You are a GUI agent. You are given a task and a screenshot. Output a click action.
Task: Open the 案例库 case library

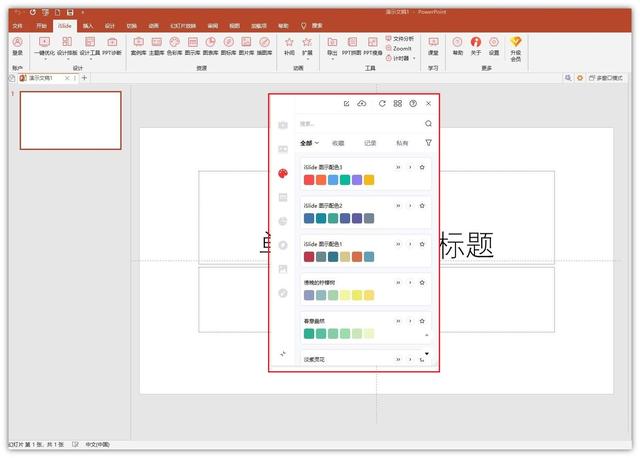point(138,46)
